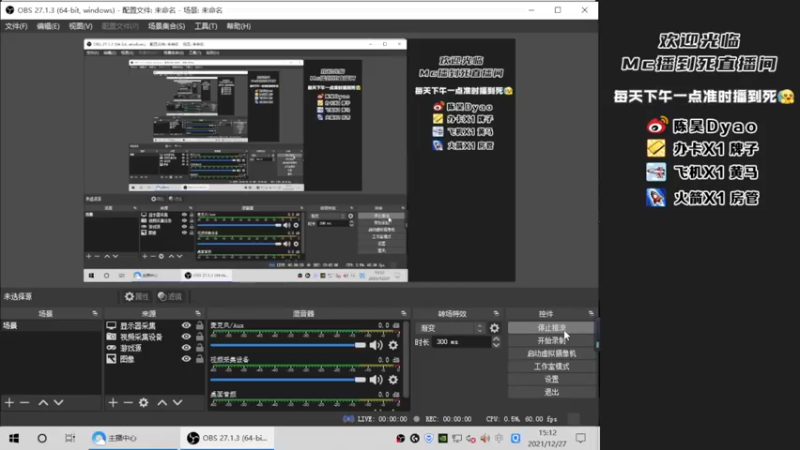The height and width of the screenshot is (450, 800).
Task: Click the 时长 300 ms input field
Action: [462, 342]
